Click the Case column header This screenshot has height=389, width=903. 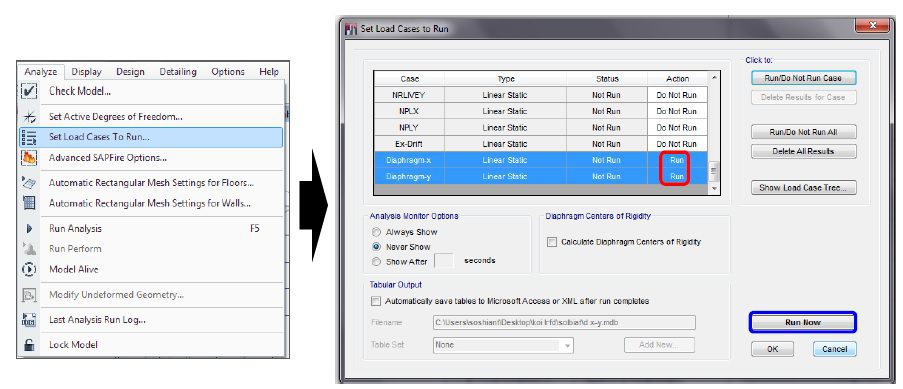[409, 79]
